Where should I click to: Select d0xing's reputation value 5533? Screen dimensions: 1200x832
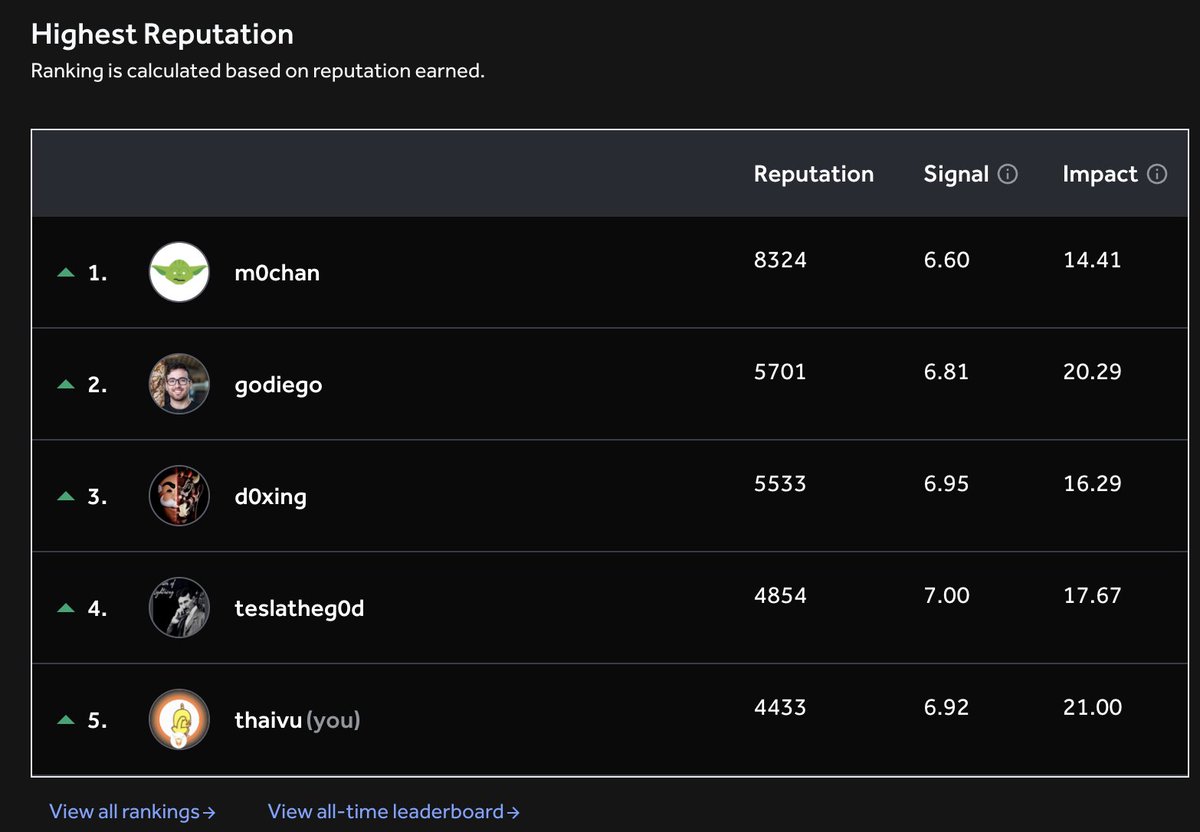click(x=780, y=484)
